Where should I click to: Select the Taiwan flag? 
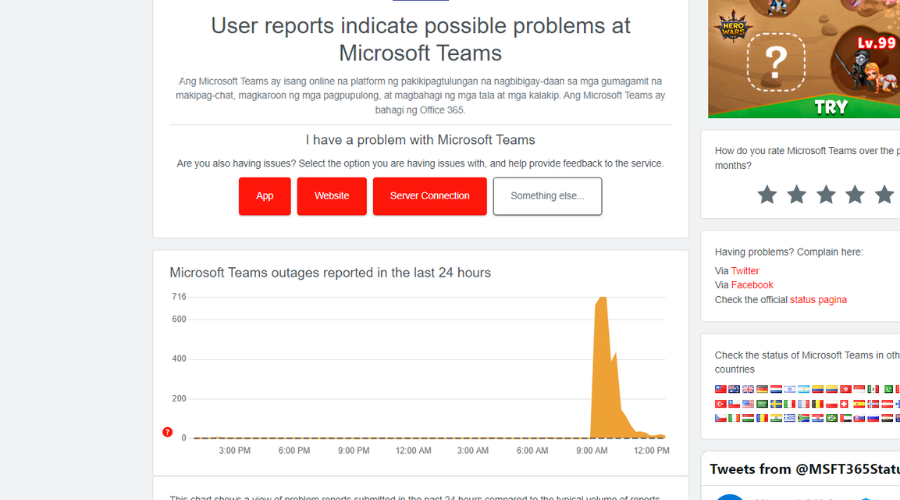tap(721, 389)
